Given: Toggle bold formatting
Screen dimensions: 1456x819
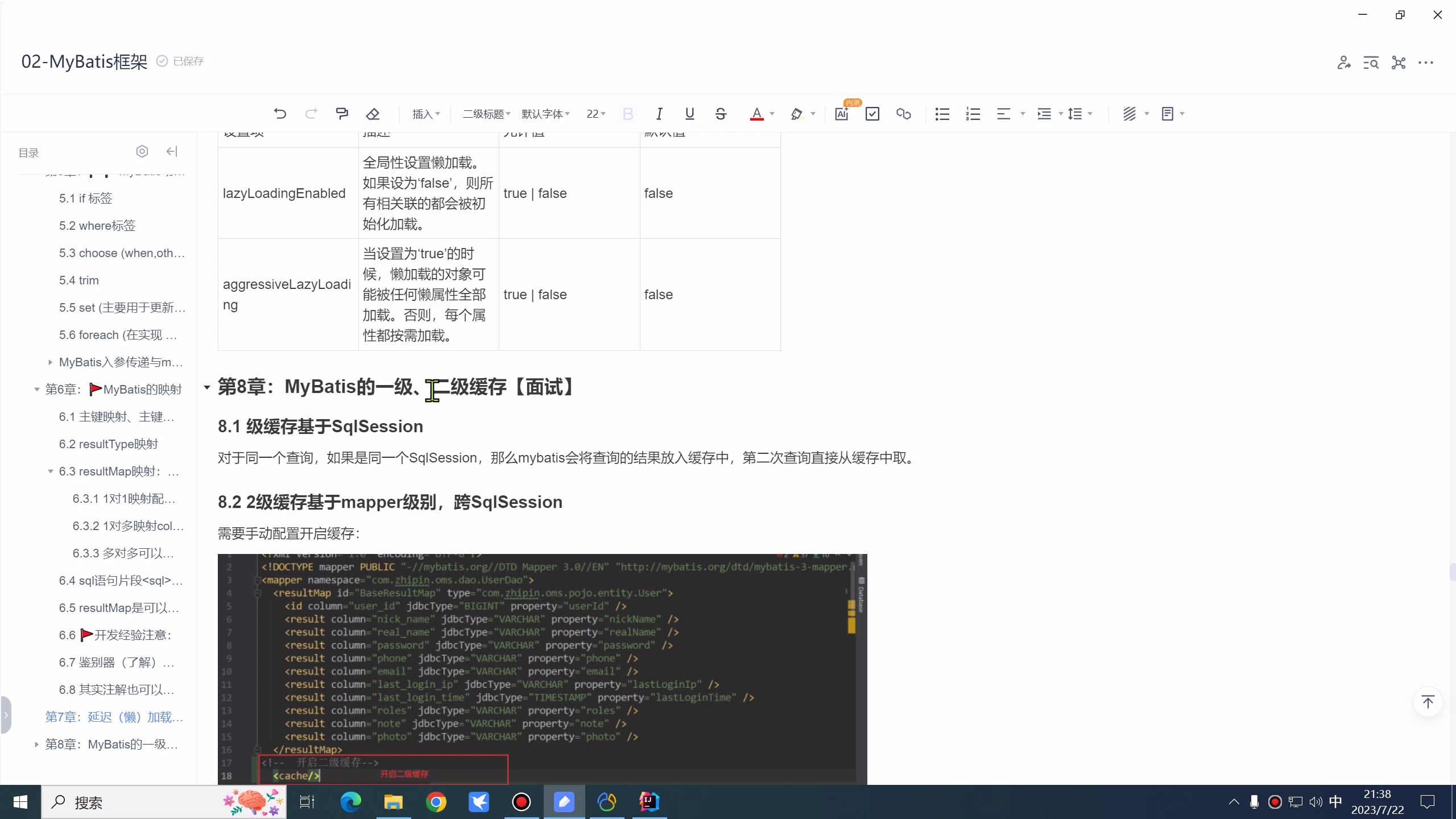Looking at the screenshot, I should (x=627, y=114).
